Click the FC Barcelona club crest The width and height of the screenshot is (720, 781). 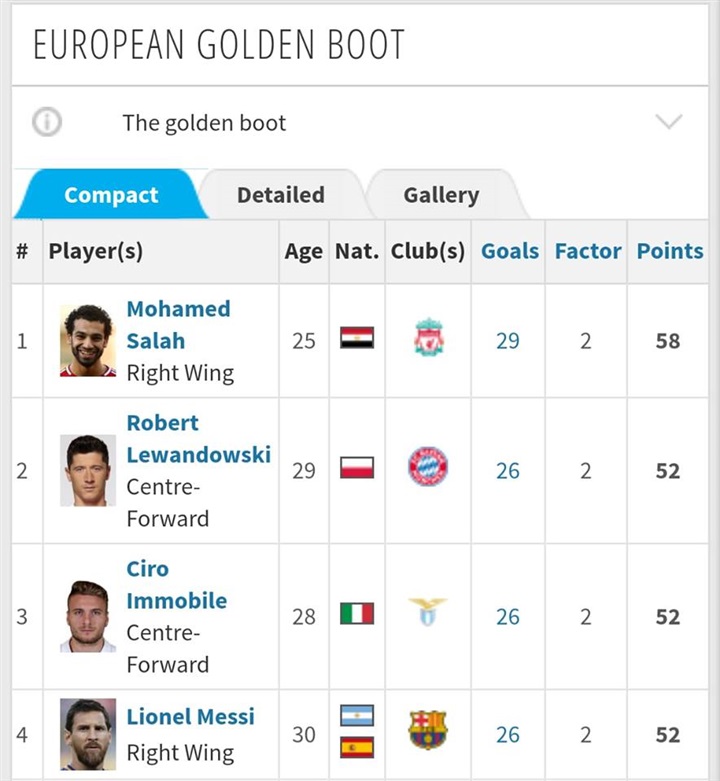click(428, 730)
